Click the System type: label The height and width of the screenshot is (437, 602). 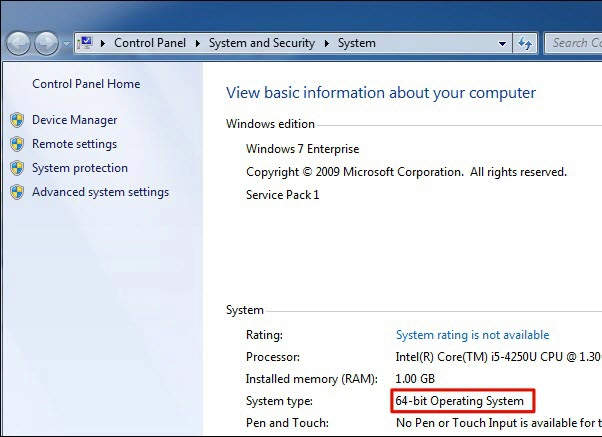click(279, 401)
